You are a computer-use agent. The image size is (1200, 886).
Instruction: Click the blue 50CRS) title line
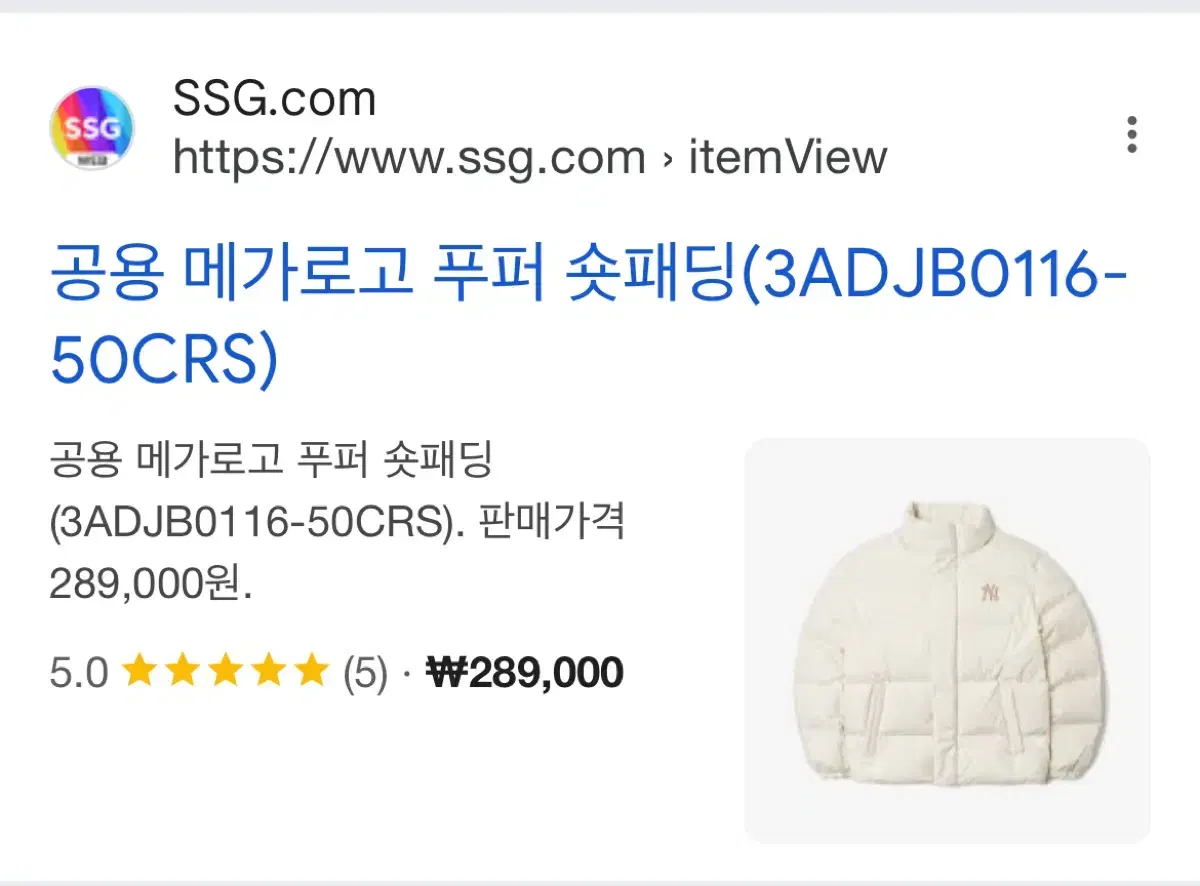pos(163,363)
